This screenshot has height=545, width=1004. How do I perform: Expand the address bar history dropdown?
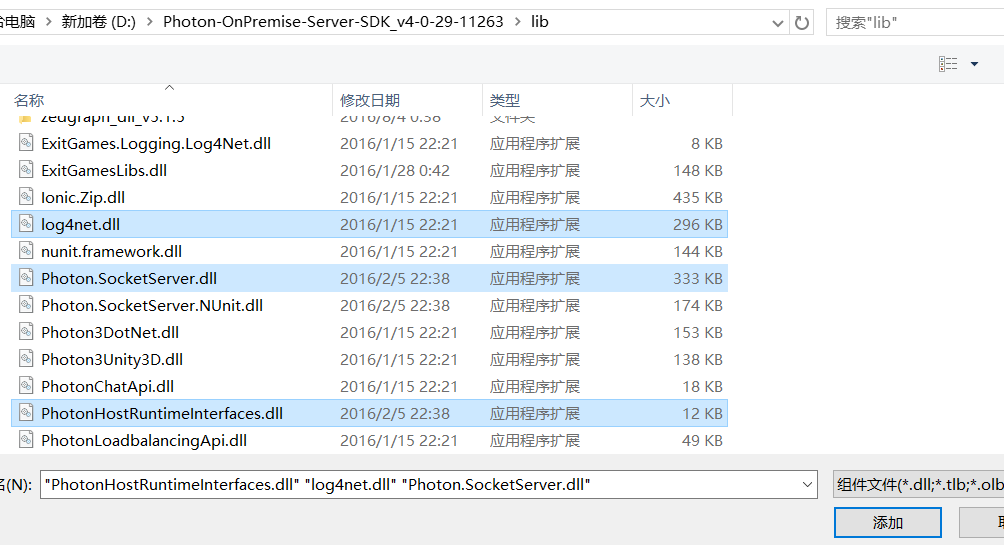point(777,24)
